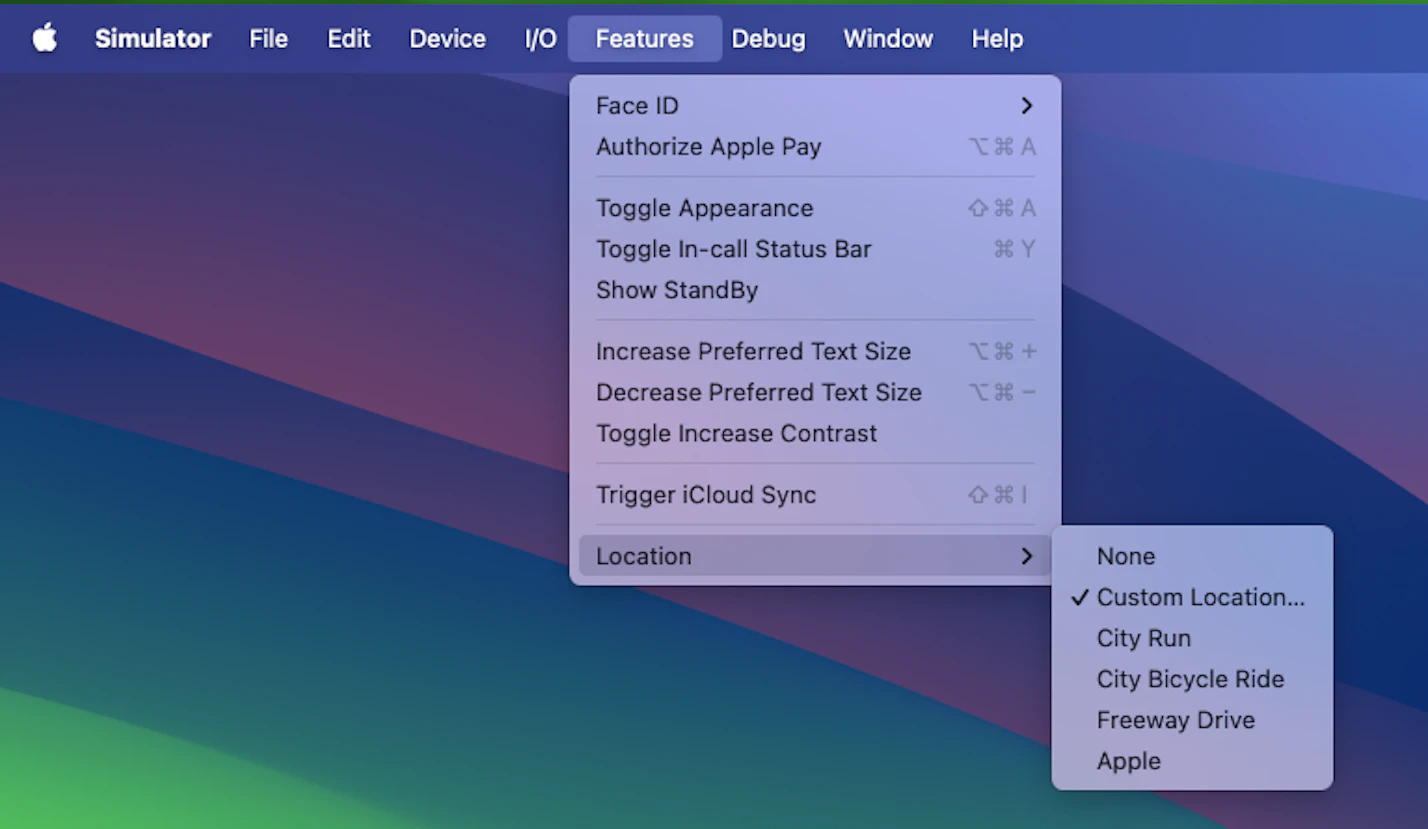Select Toggle Appearance

pos(815,208)
